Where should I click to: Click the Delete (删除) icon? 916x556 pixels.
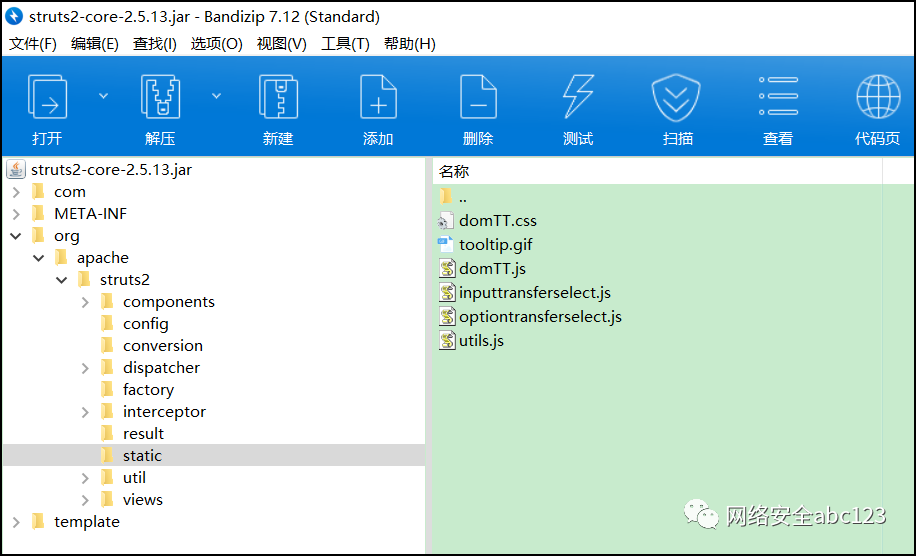[478, 97]
